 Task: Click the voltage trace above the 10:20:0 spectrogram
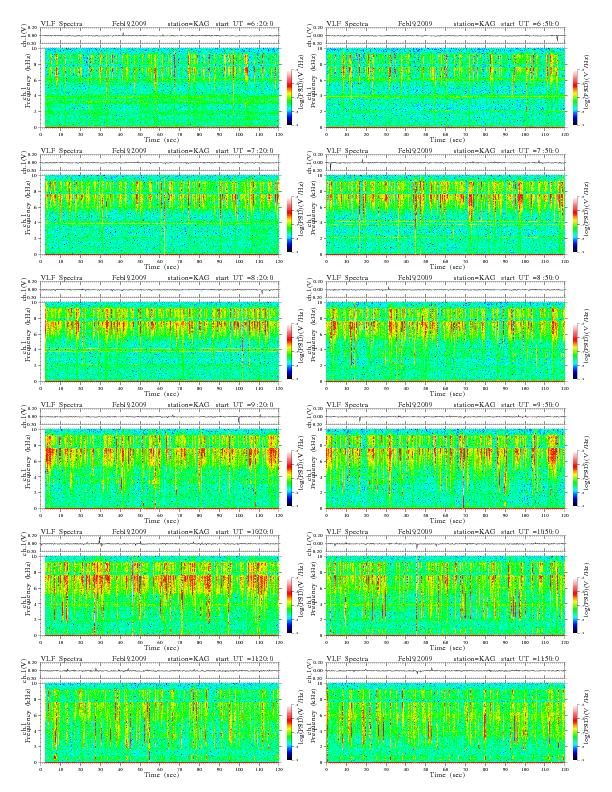click(x=160, y=543)
